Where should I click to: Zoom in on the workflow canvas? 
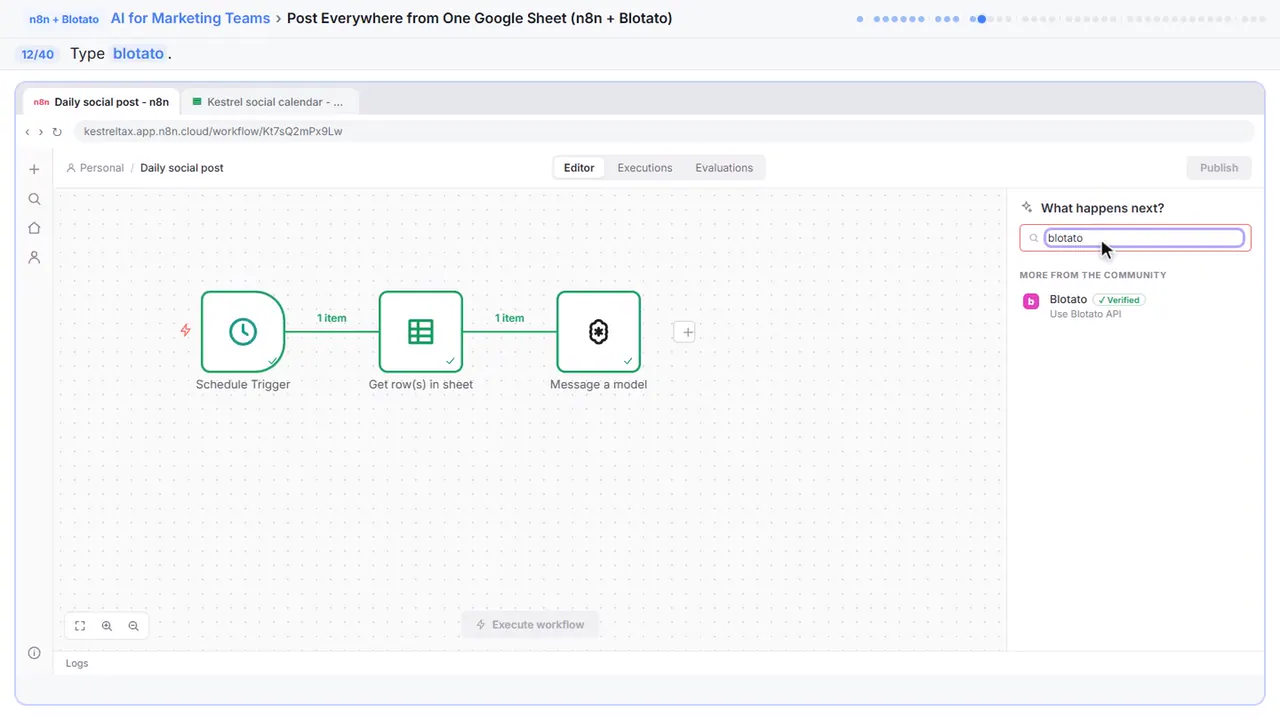pos(107,626)
